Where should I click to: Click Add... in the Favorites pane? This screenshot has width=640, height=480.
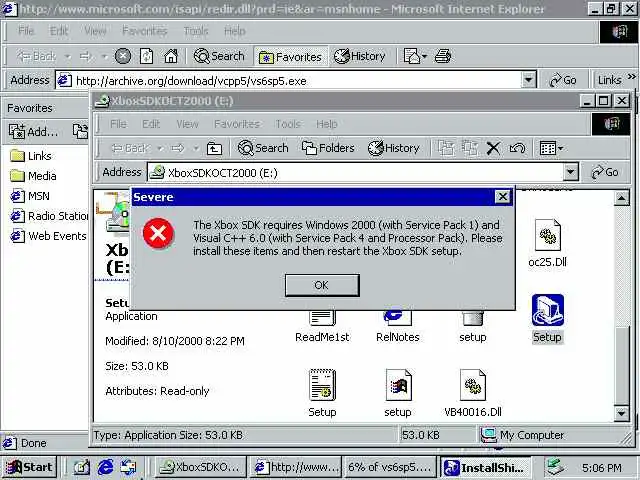pyautogui.click(x=33, y=131)
